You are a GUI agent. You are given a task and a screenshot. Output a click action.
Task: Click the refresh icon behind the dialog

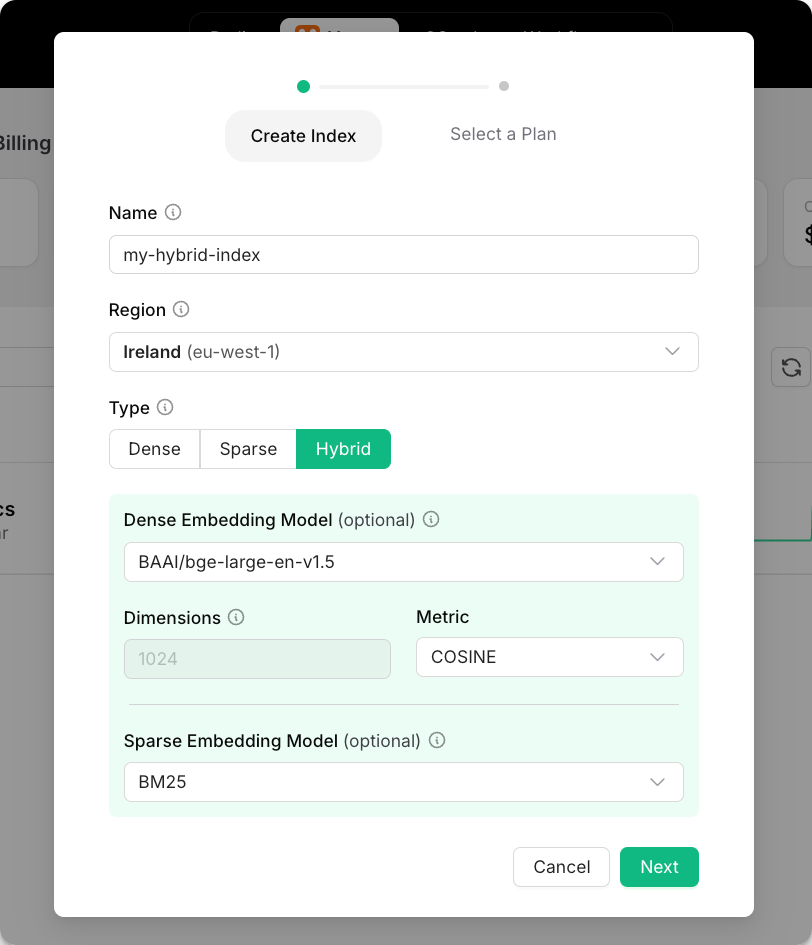pyautogui.click(x=790, y=367)
